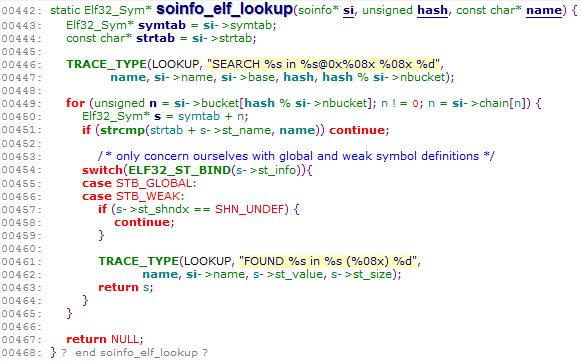Select the underlined si parameter

(348, 10)
